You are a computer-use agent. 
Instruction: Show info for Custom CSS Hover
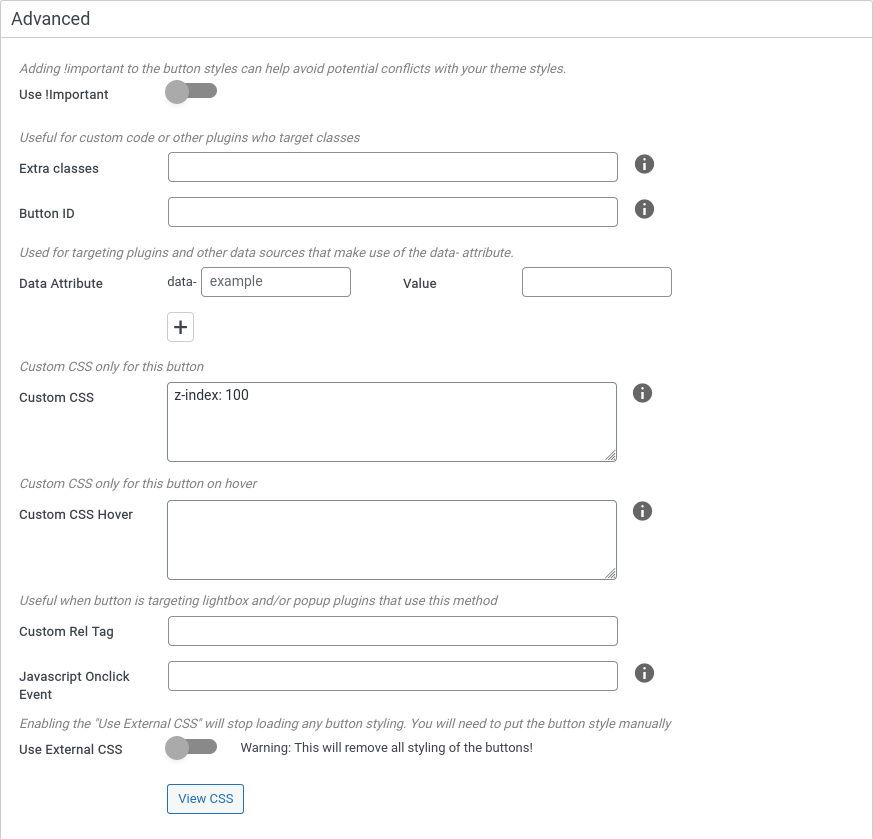pyautogui.click(x=643, y=511)
